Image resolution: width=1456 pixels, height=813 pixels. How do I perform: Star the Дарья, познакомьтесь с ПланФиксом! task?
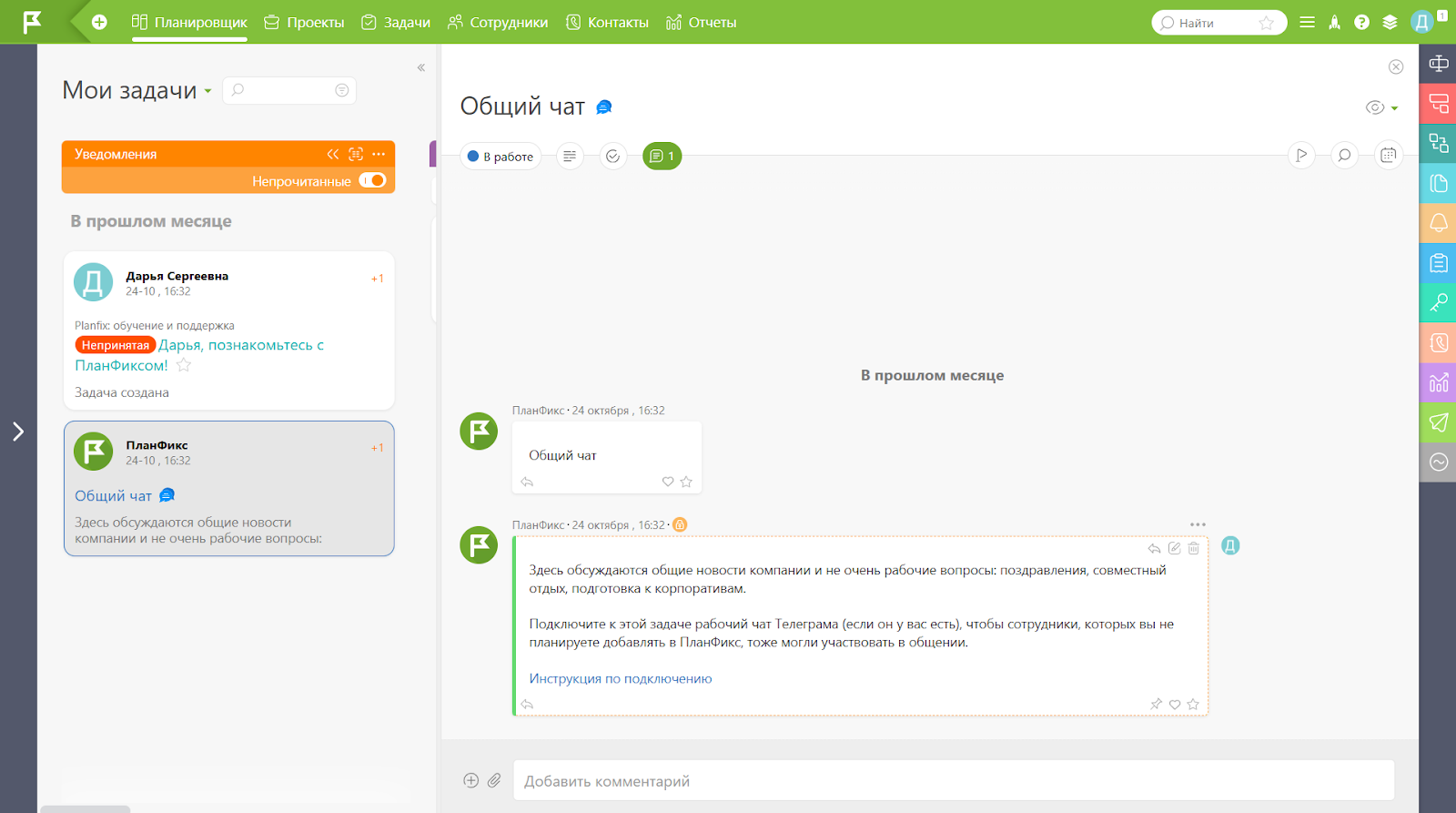click(184, 365)
